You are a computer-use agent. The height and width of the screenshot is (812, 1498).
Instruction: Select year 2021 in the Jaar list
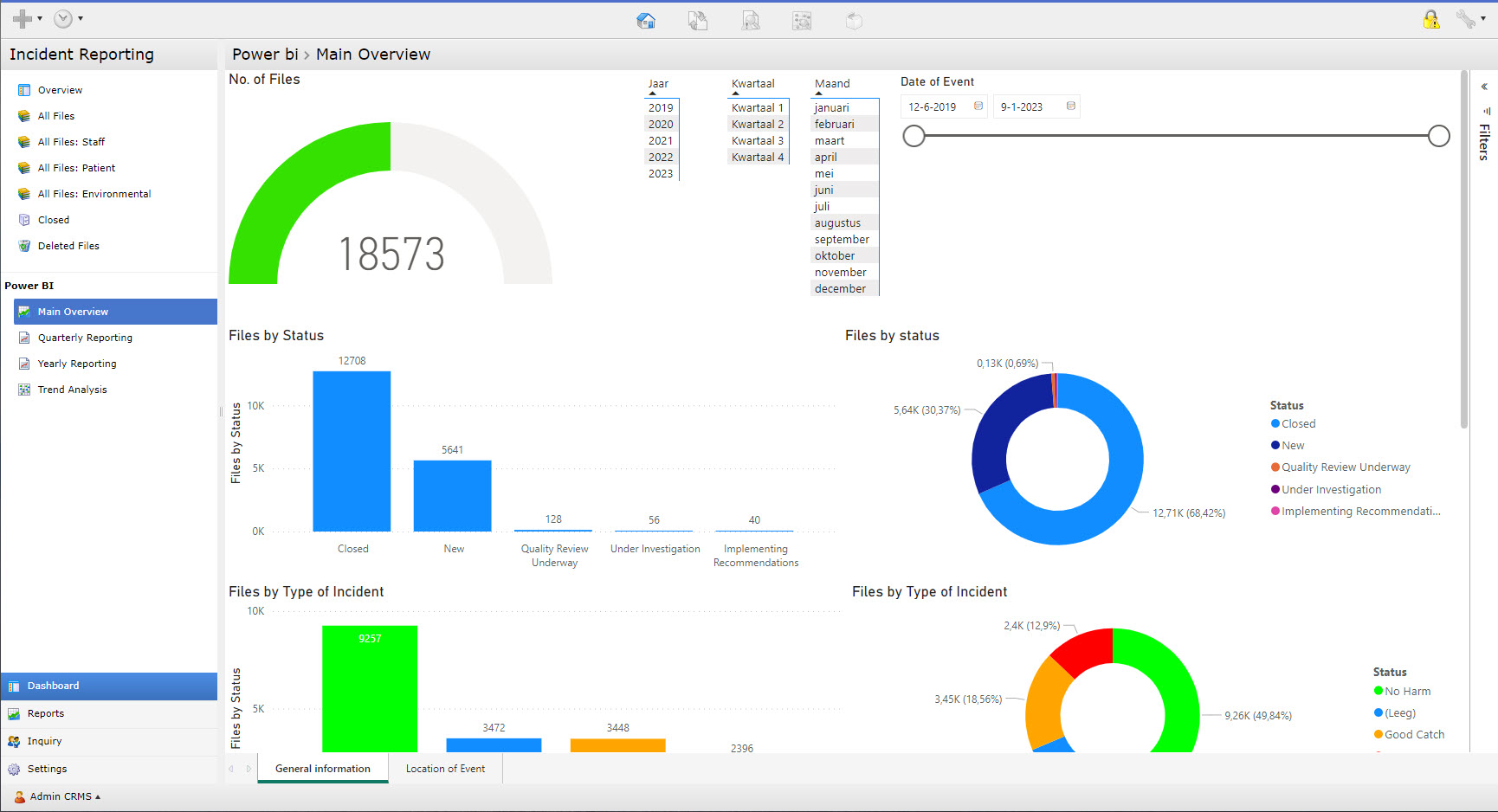pos(661,140)
